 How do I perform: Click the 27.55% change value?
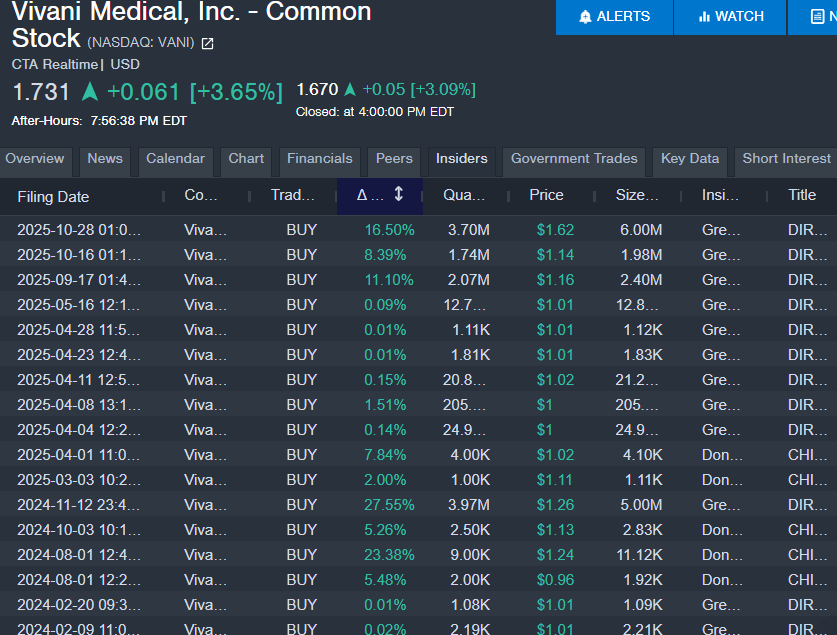[389, 505]
